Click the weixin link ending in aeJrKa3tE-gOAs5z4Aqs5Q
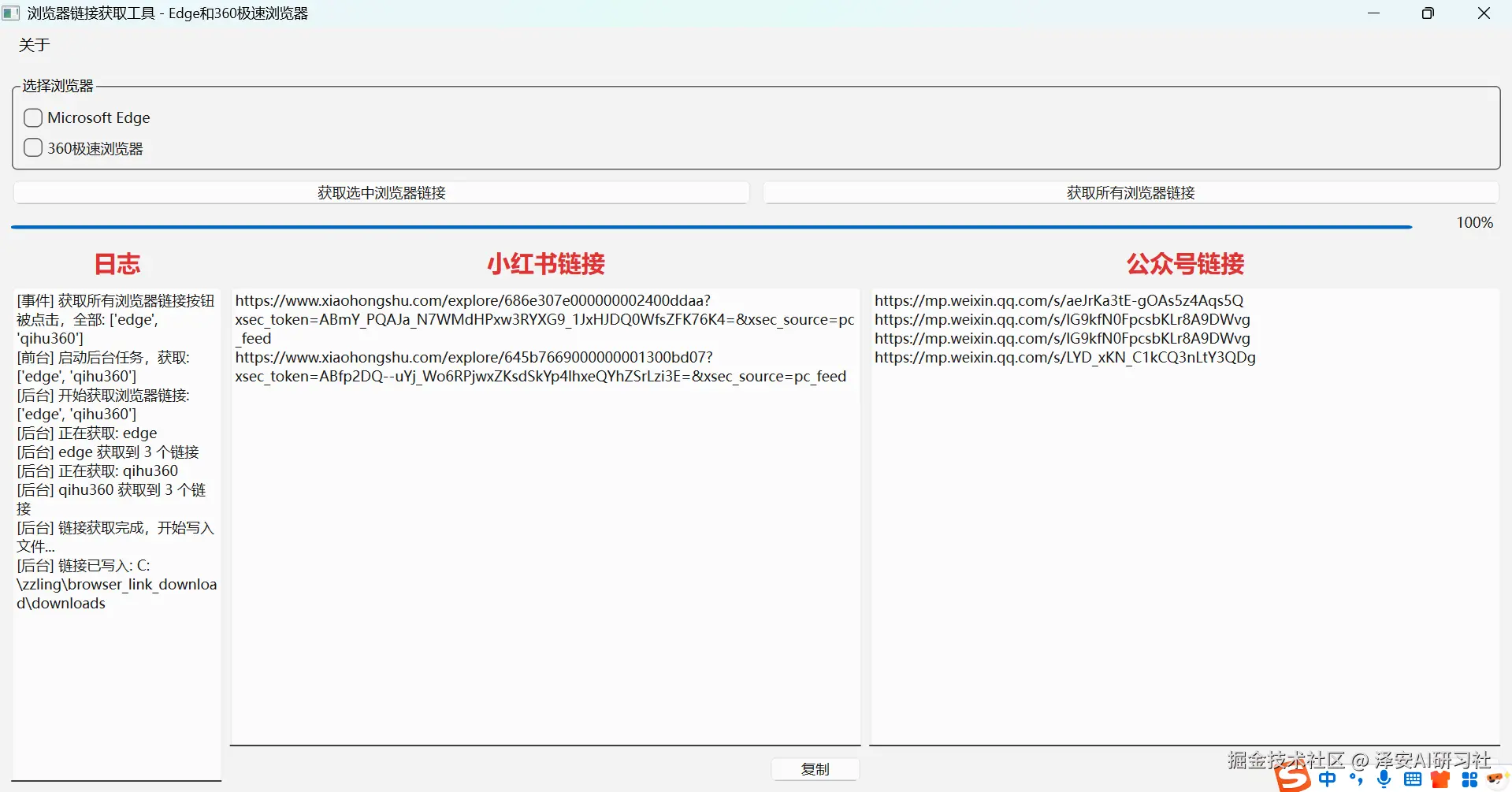This screenshot has width=1512, height=792. [1059, 300]
